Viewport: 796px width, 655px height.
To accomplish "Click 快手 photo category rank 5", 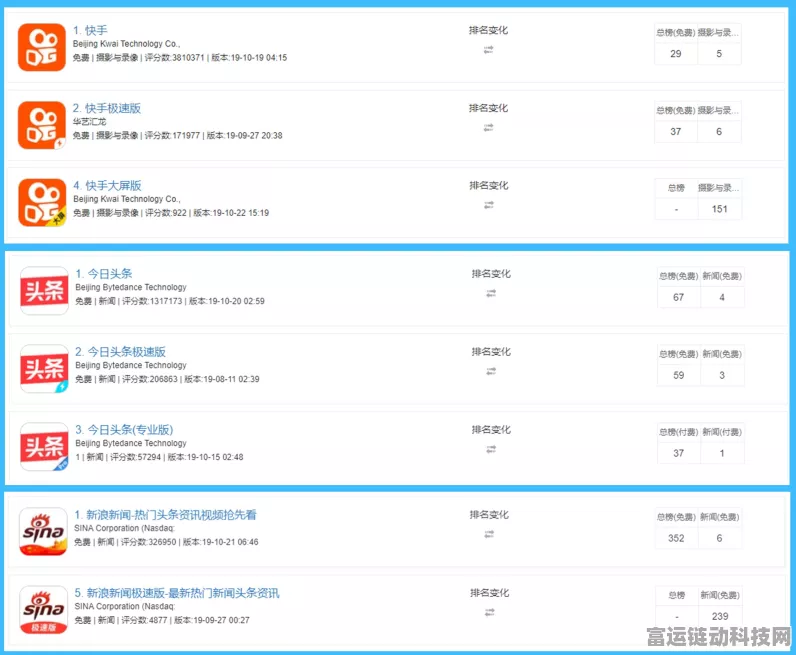I will click(x=719, y=54).
